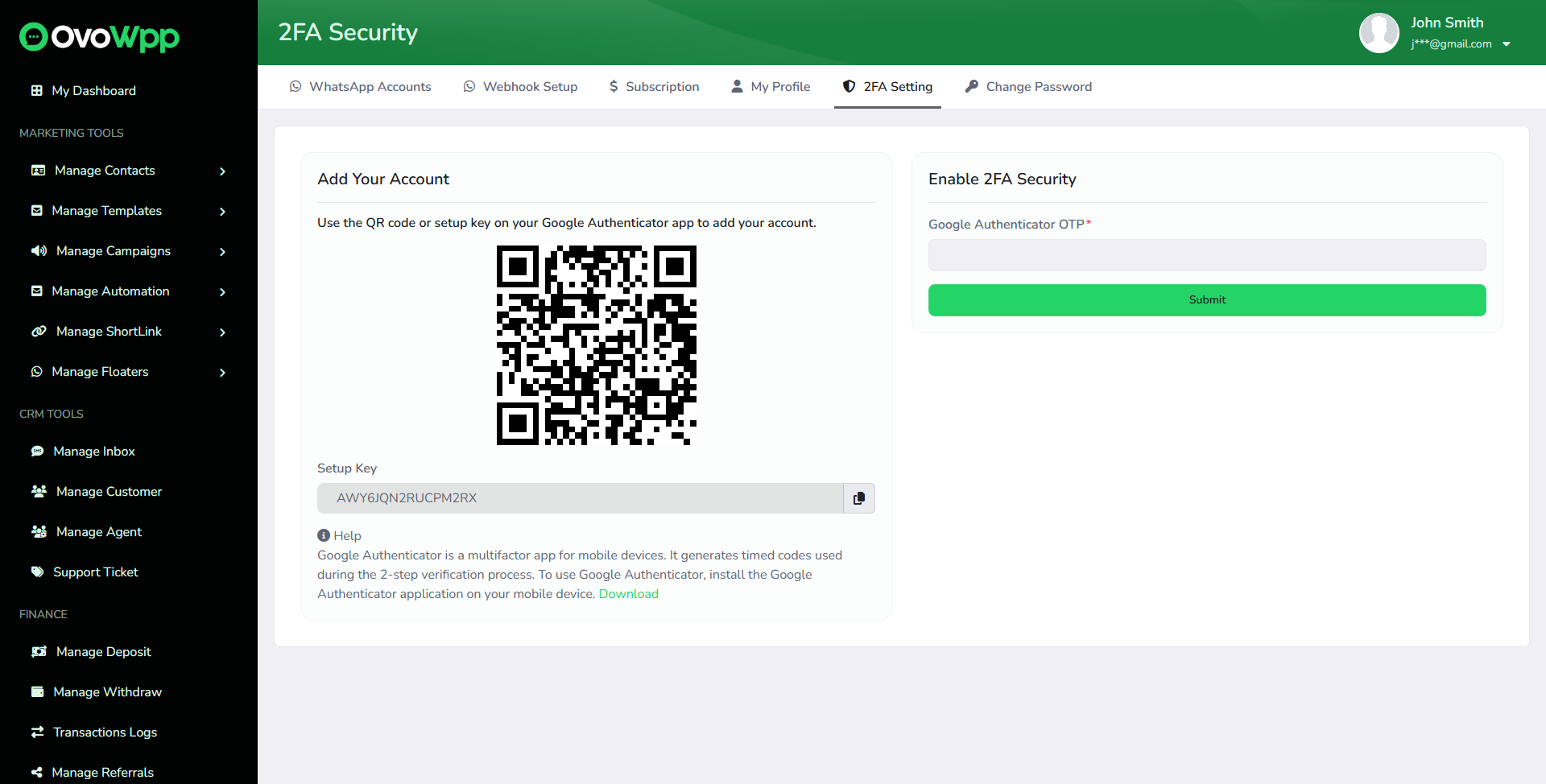Go to the Subscription tab
The image size is (1546, 784).
point(654,87)
